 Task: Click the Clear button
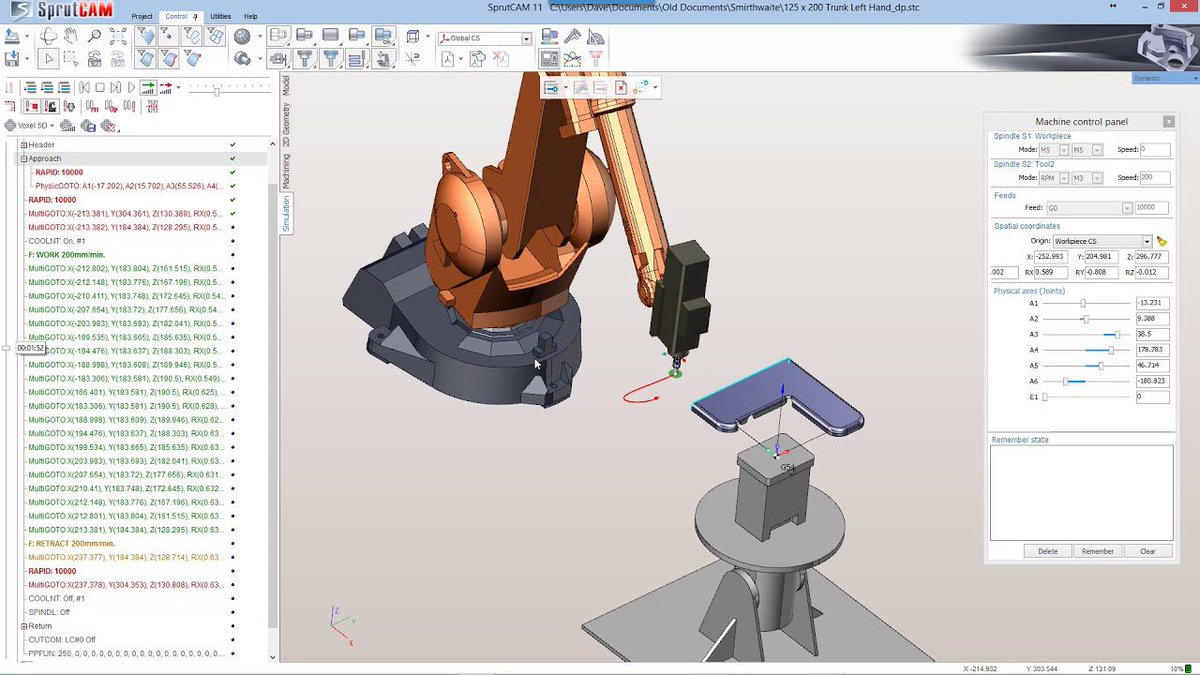[x=1148, y=551]
